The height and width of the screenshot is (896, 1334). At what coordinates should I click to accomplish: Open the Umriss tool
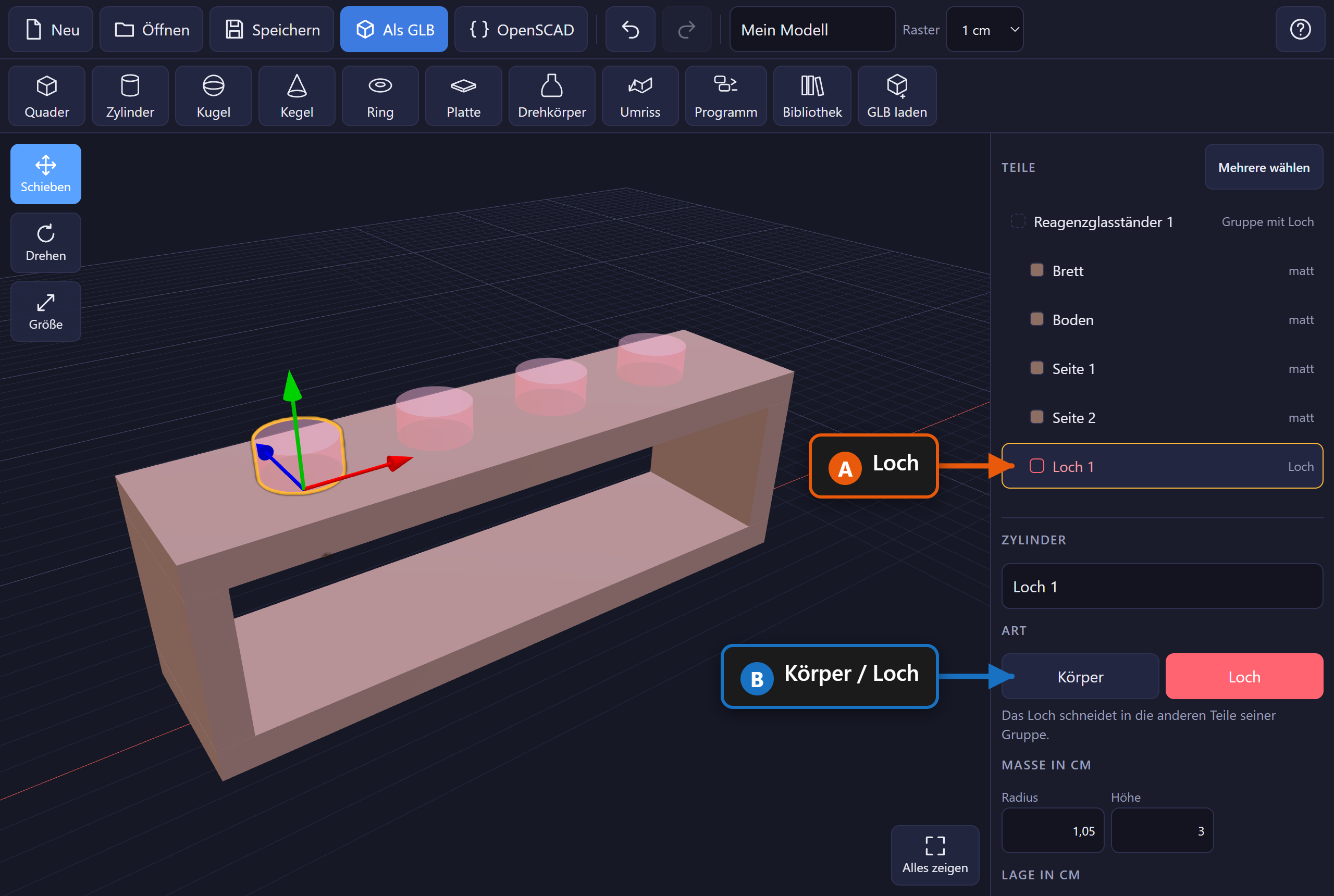(x=640, y=95)
